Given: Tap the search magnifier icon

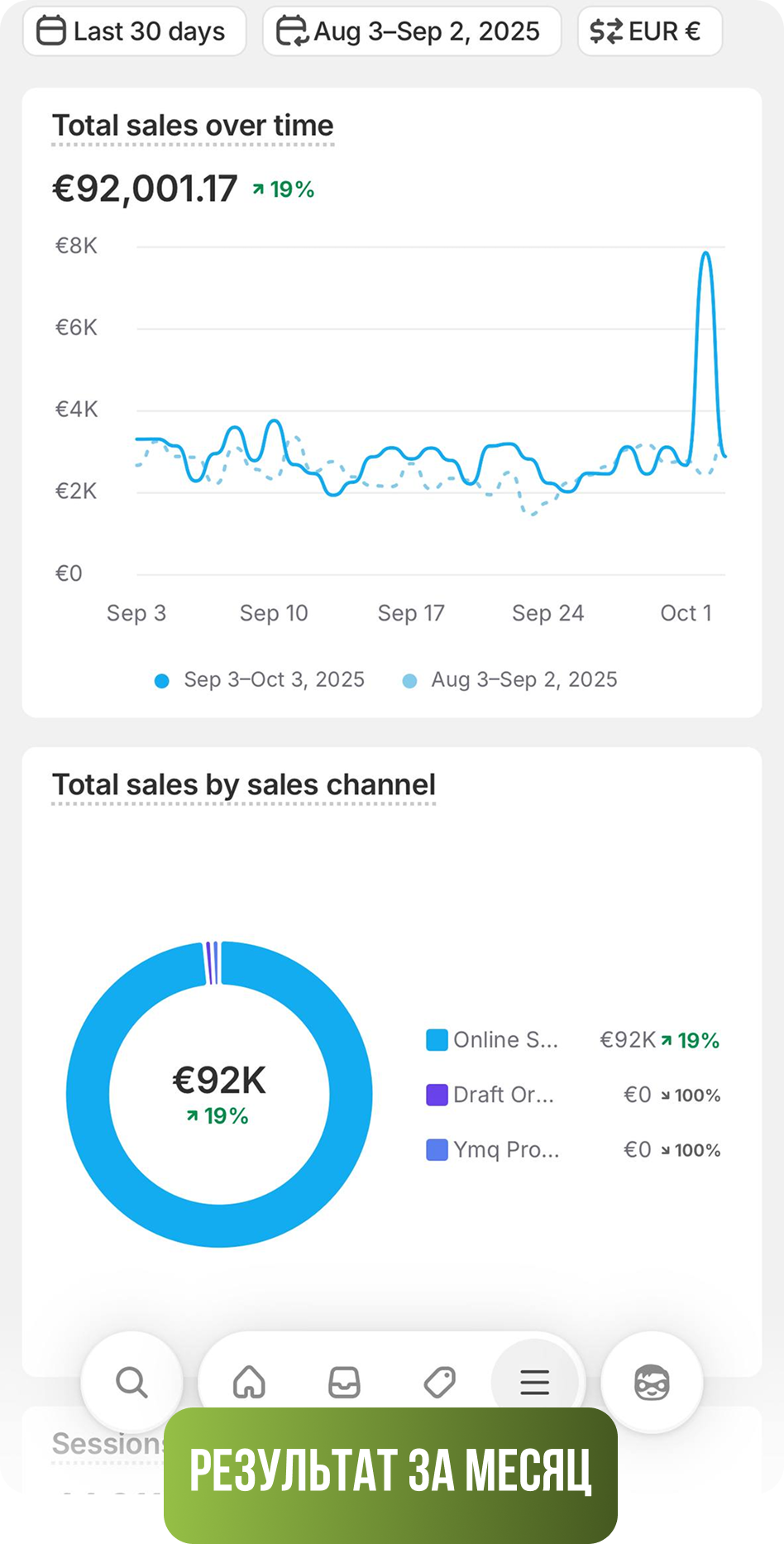Looking at the screenshot, I should point(131,1382).
